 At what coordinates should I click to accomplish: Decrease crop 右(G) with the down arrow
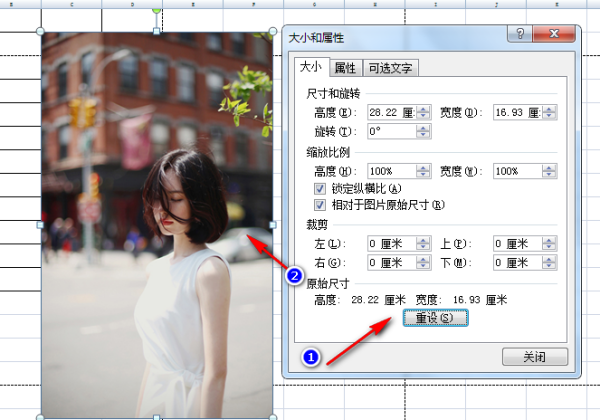423,266
